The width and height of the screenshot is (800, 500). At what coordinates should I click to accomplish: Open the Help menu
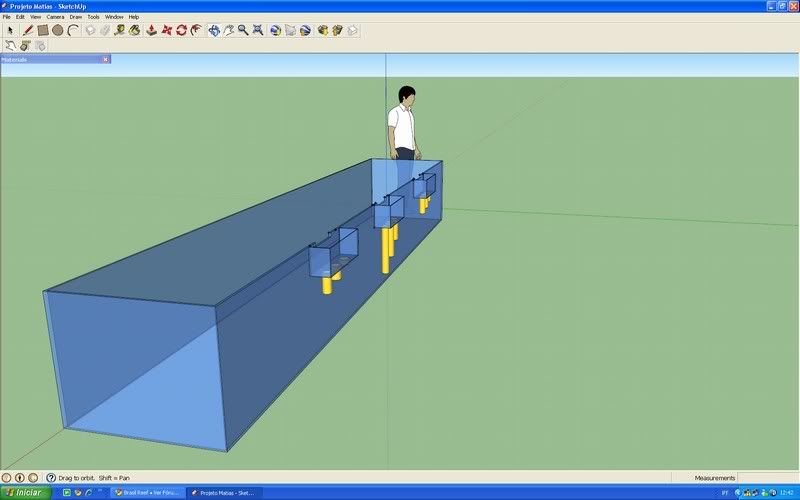tap(134, 17)
